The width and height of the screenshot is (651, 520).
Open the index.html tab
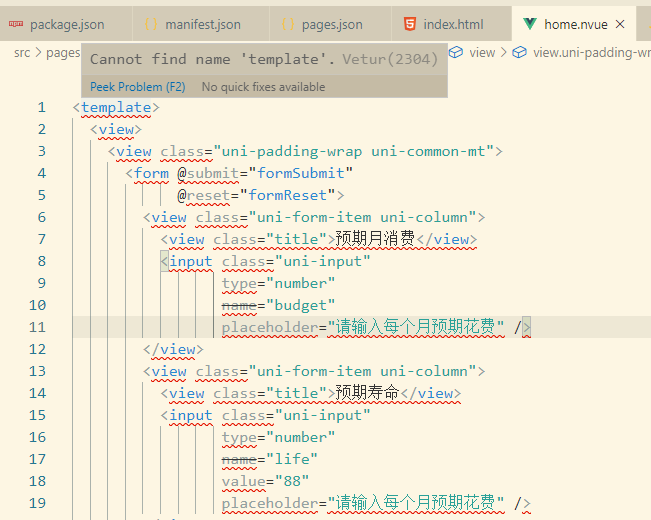(451, 24)
